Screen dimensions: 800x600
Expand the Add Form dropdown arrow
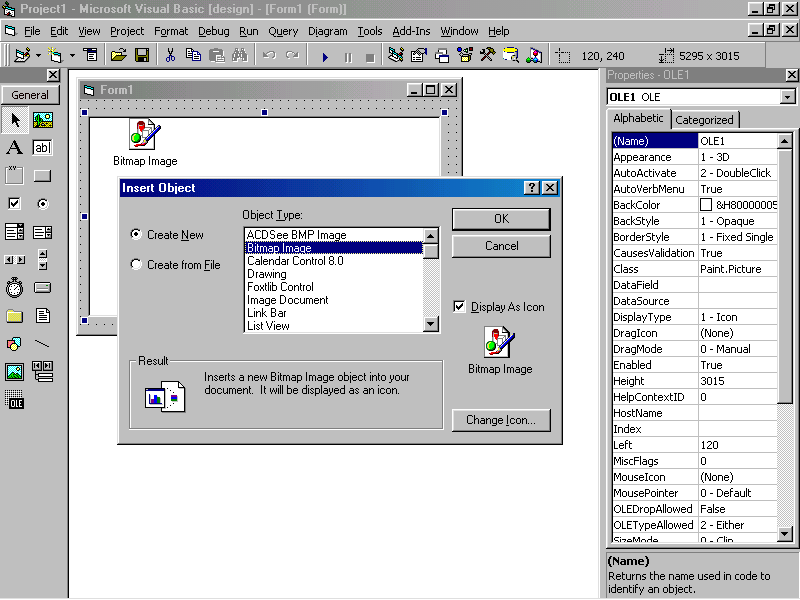point(72,55)
